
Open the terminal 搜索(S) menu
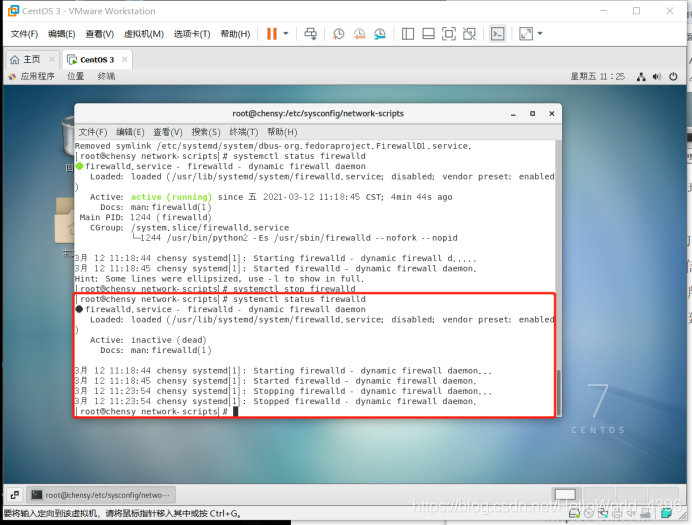[206, 132]
